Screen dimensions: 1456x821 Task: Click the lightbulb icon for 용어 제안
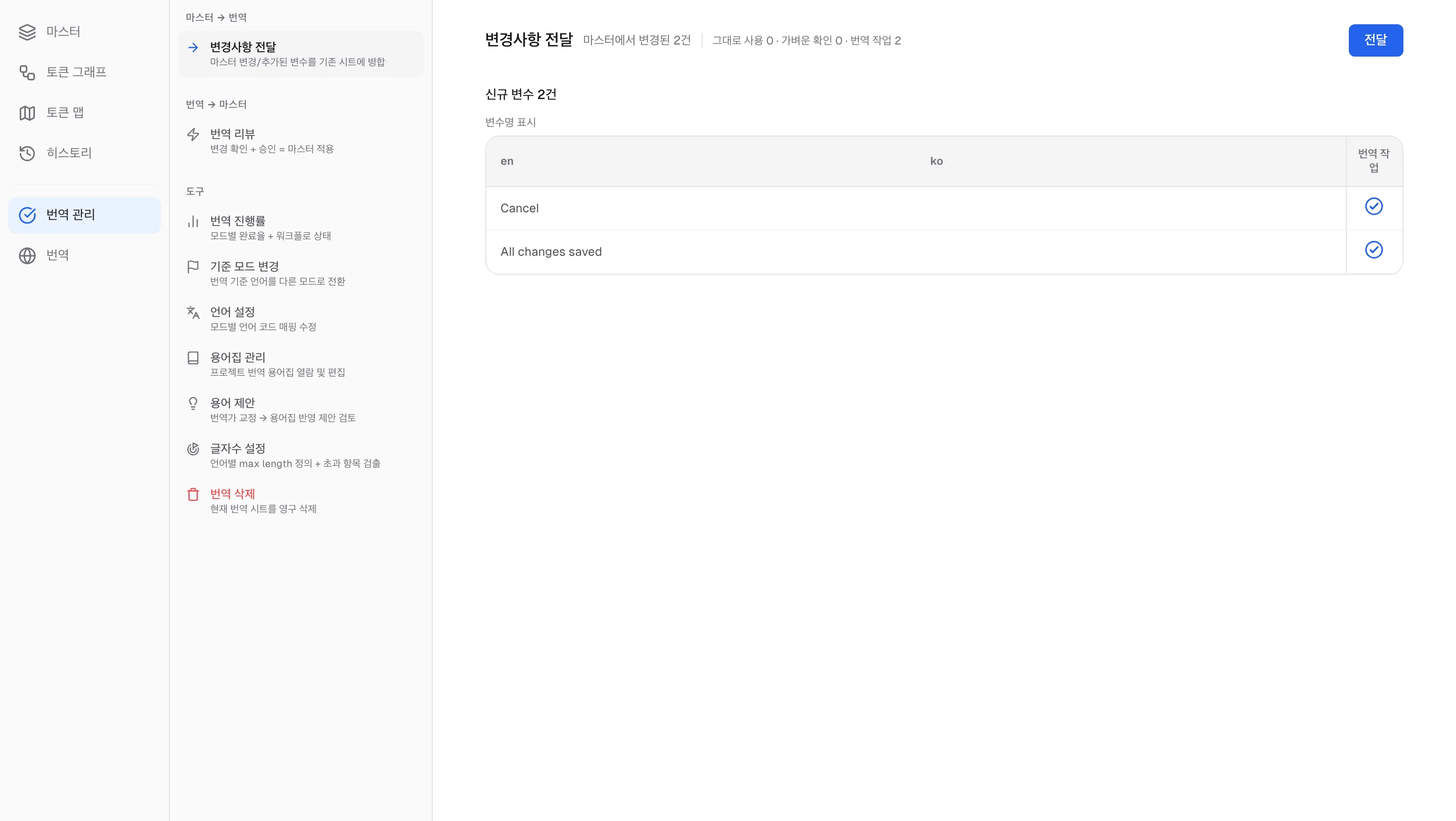(x=193, y=403)
